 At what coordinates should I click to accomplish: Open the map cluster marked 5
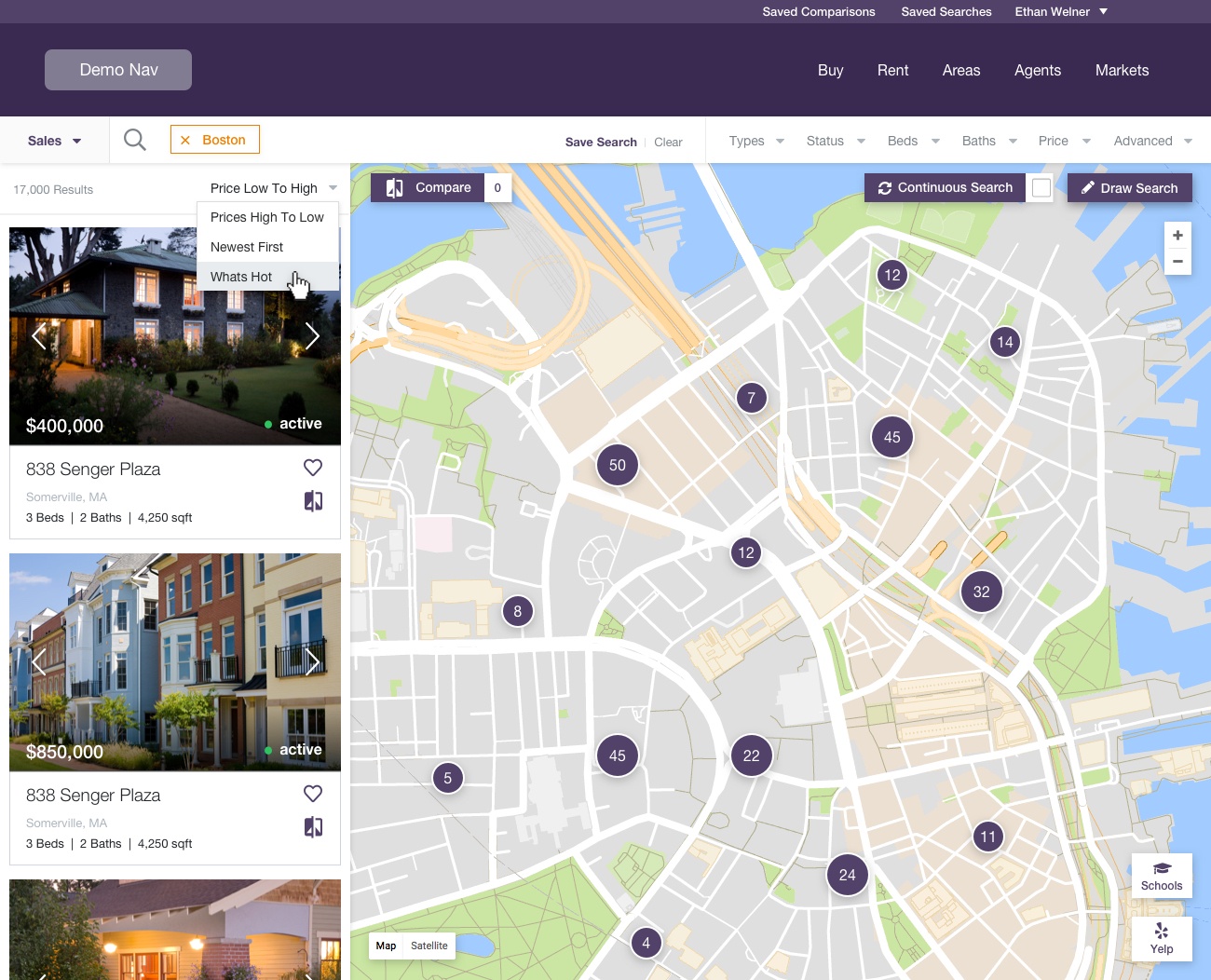pos(448,778)
